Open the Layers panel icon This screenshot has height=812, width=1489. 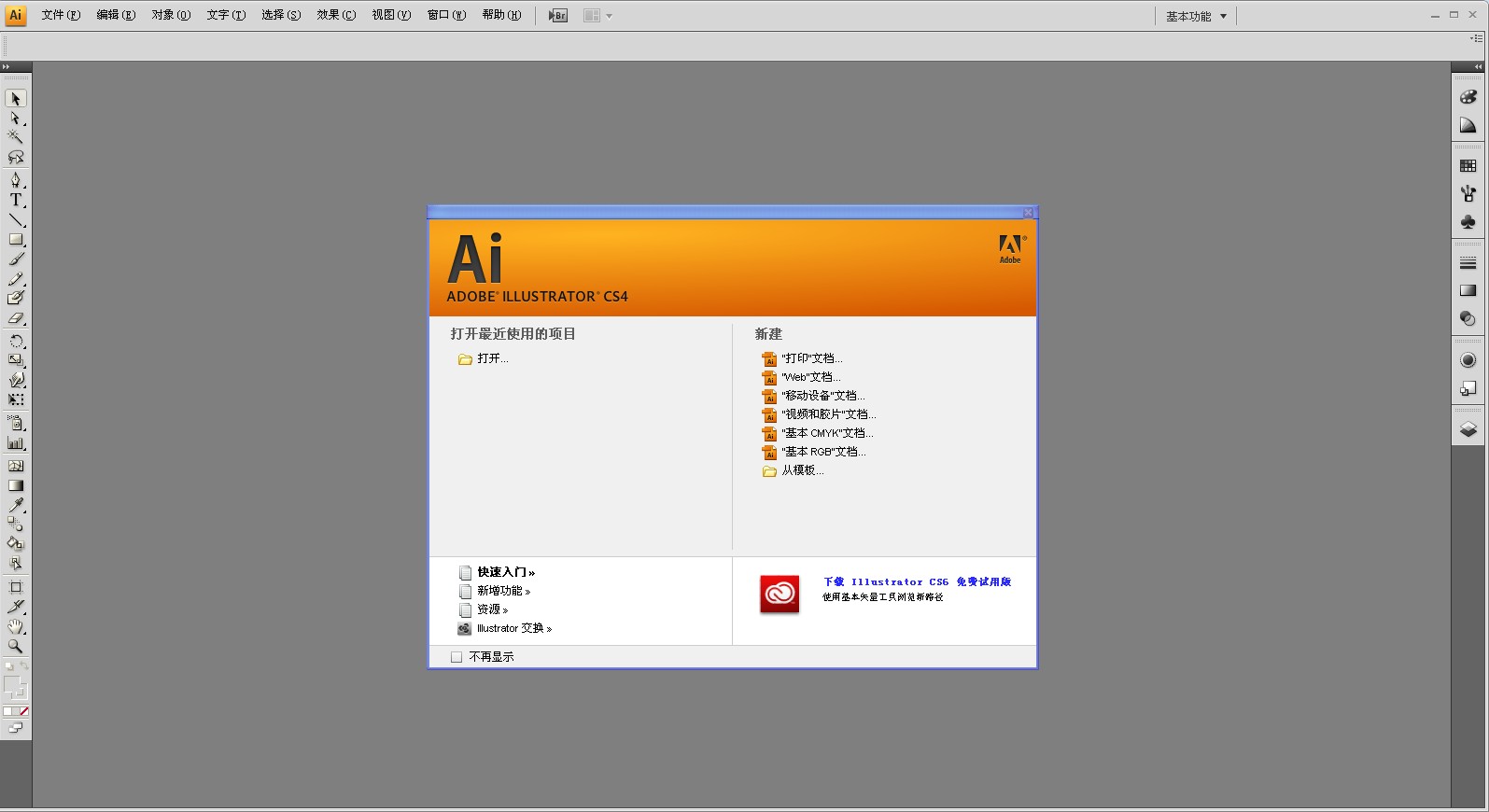coord(1468,429)
